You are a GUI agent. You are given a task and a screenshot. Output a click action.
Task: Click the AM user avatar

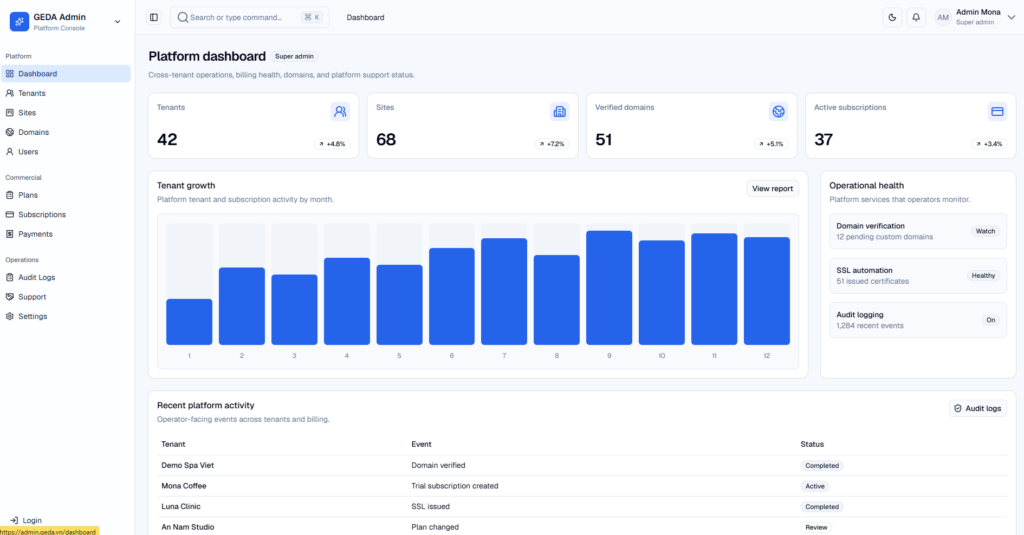(942, 18)
